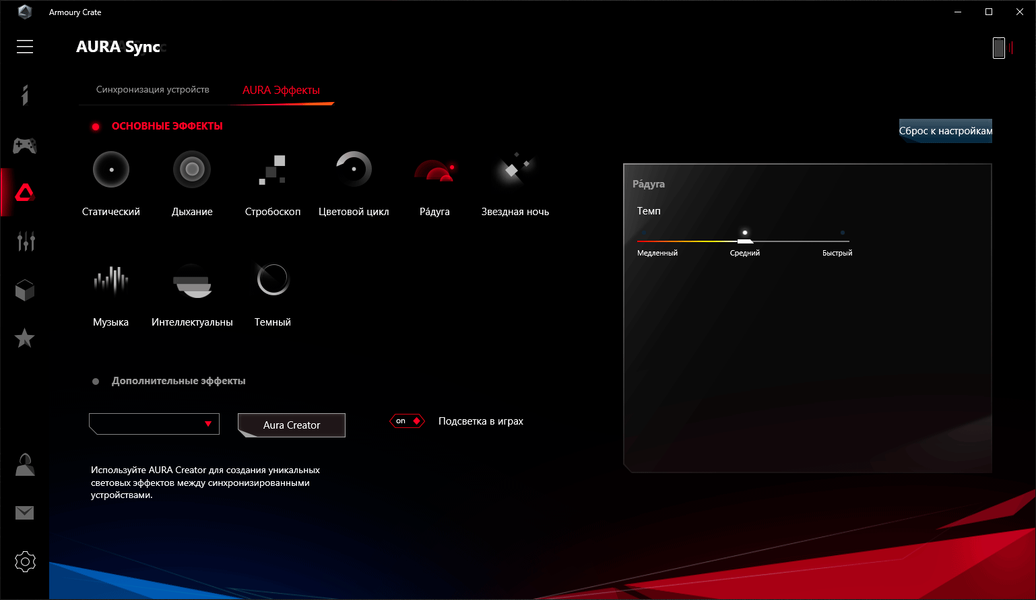Open the mail envelope sidebar icon
The width and height of the screenshot is (1036, 600).
(x=25, y=513)
